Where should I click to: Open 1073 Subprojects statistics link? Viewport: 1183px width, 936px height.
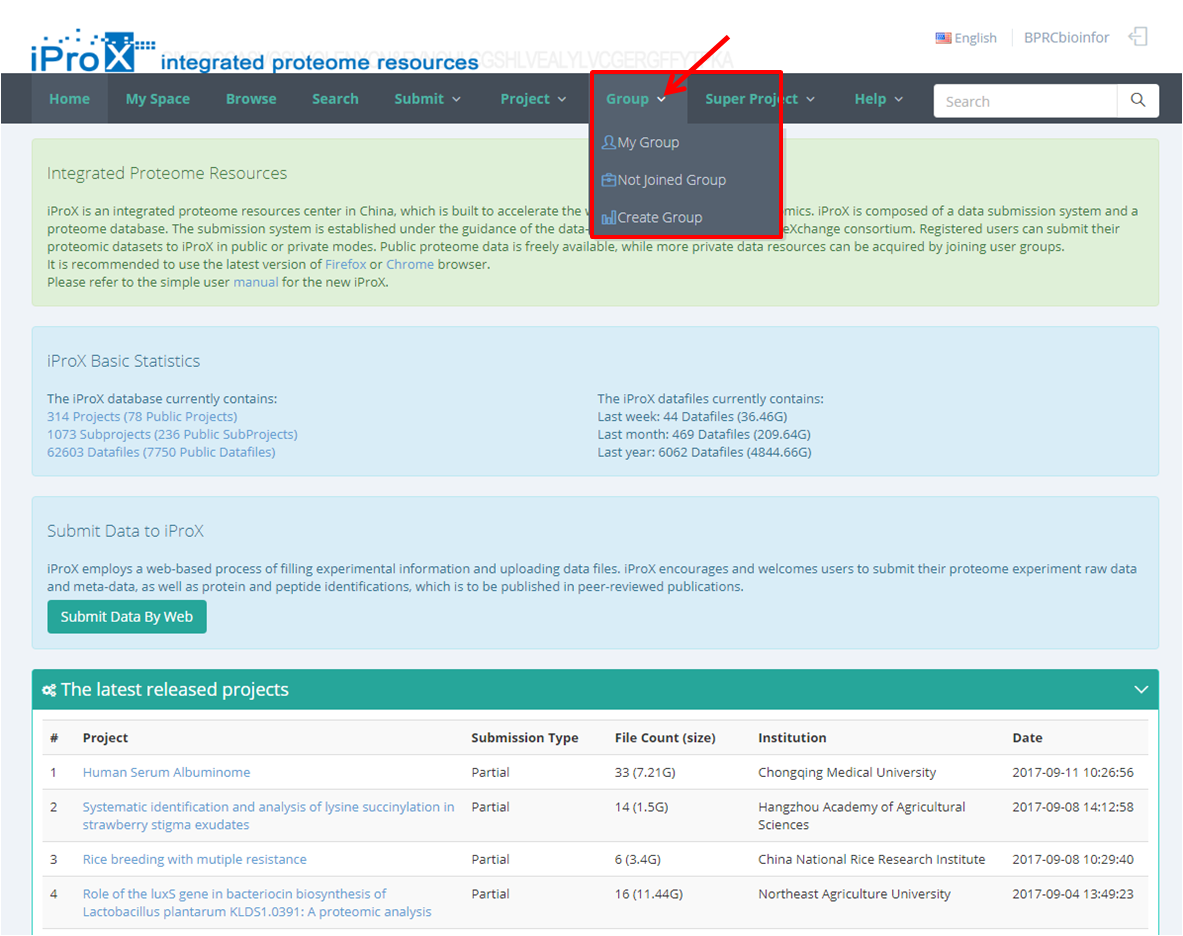click(172, 434)
